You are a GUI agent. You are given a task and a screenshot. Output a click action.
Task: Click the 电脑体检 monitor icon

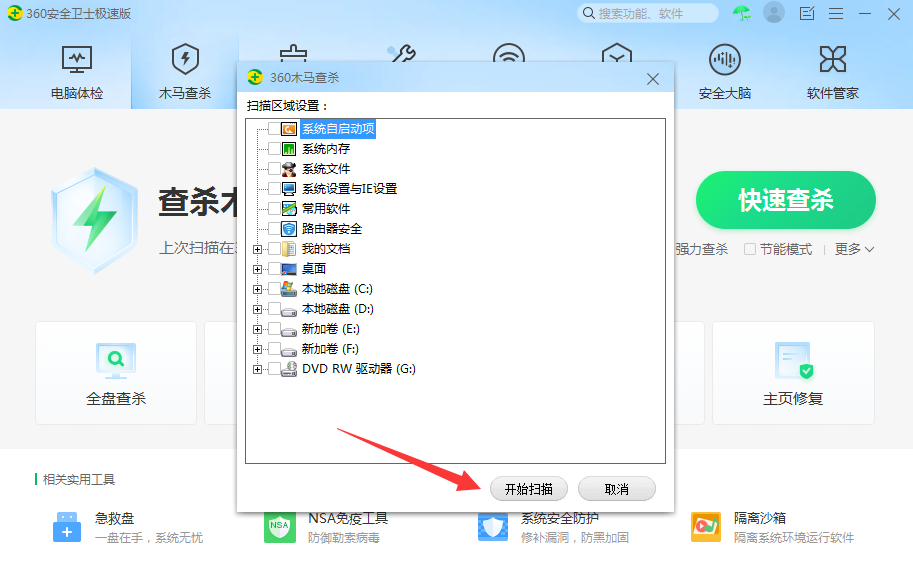point(77,59)
